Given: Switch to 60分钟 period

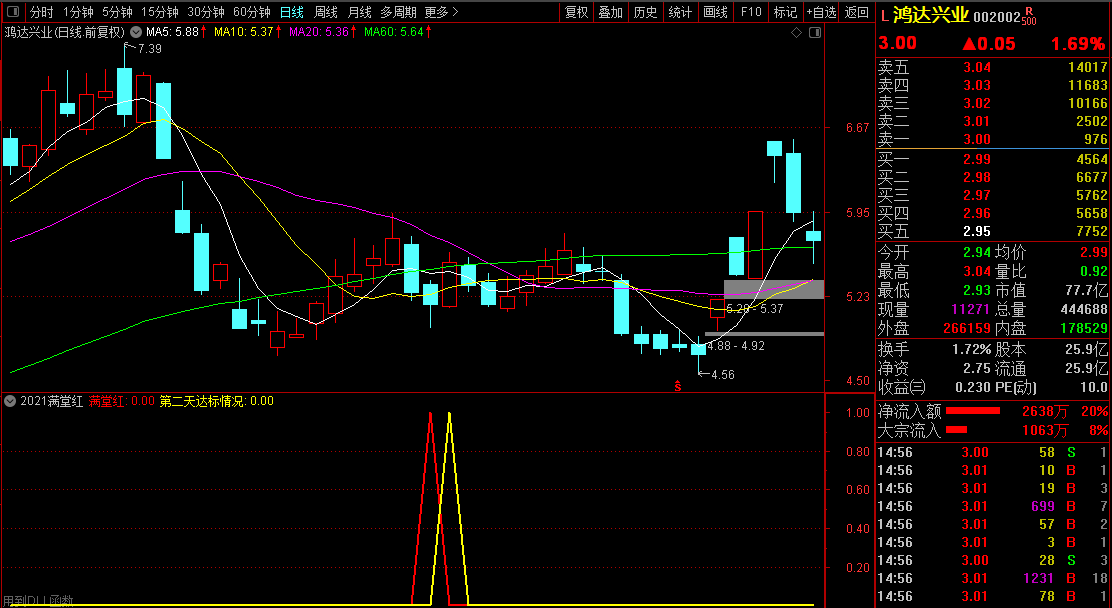Looking at the screenshot, I should point(252,12).
